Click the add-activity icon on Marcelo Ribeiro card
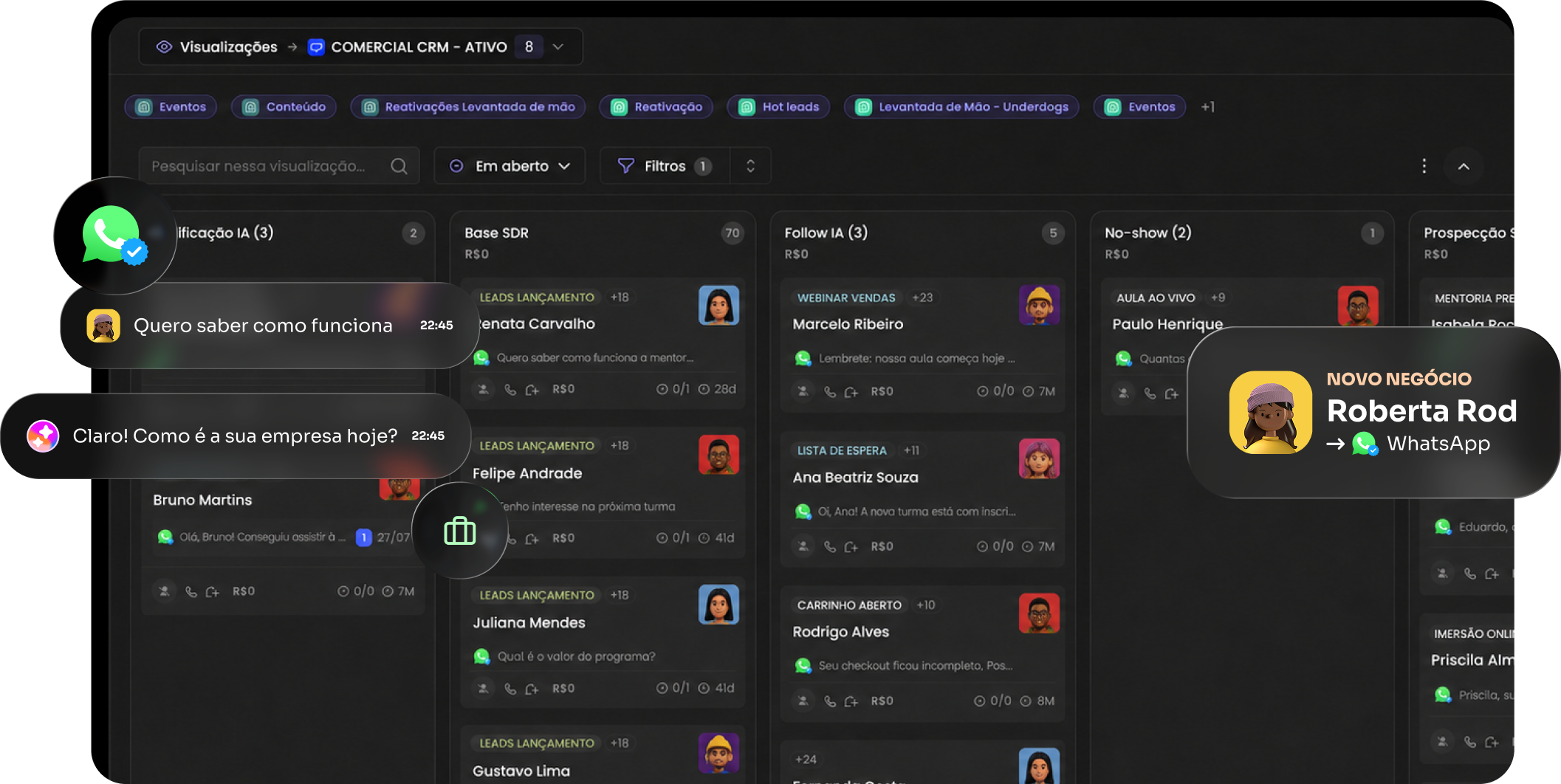This screenshot has height=784, width=1561. pyautogui.click(x=851, y=392)
